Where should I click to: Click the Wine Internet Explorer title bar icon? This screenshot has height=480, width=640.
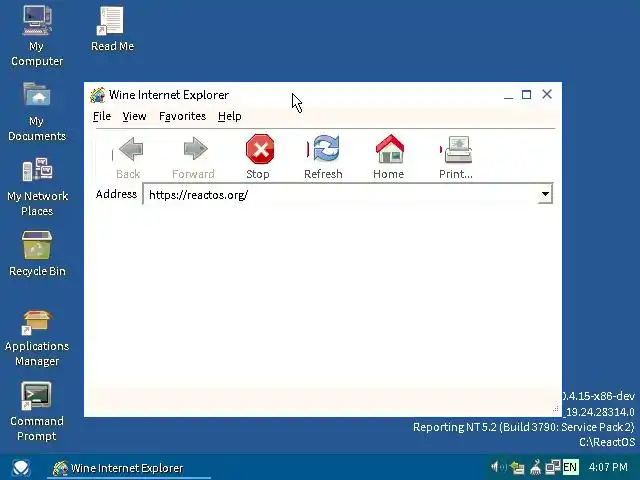pyautogui.click(x=98, y=95)
